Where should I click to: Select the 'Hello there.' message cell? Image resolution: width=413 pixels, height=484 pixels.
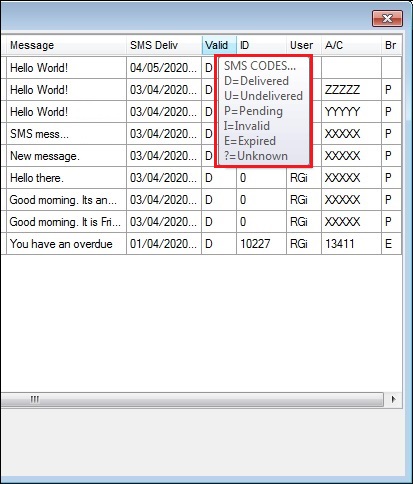(x=66, y=178)
